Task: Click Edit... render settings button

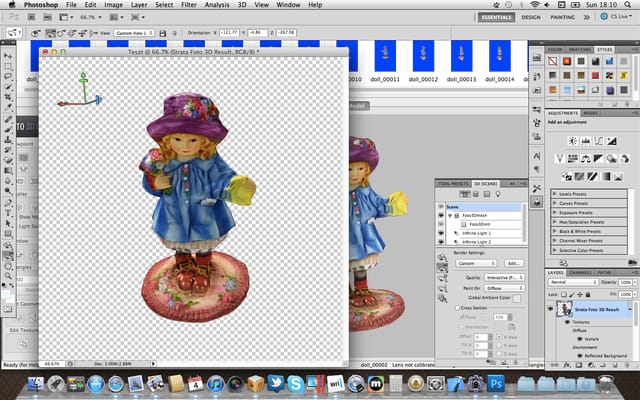Action: [x=513, y=263]
